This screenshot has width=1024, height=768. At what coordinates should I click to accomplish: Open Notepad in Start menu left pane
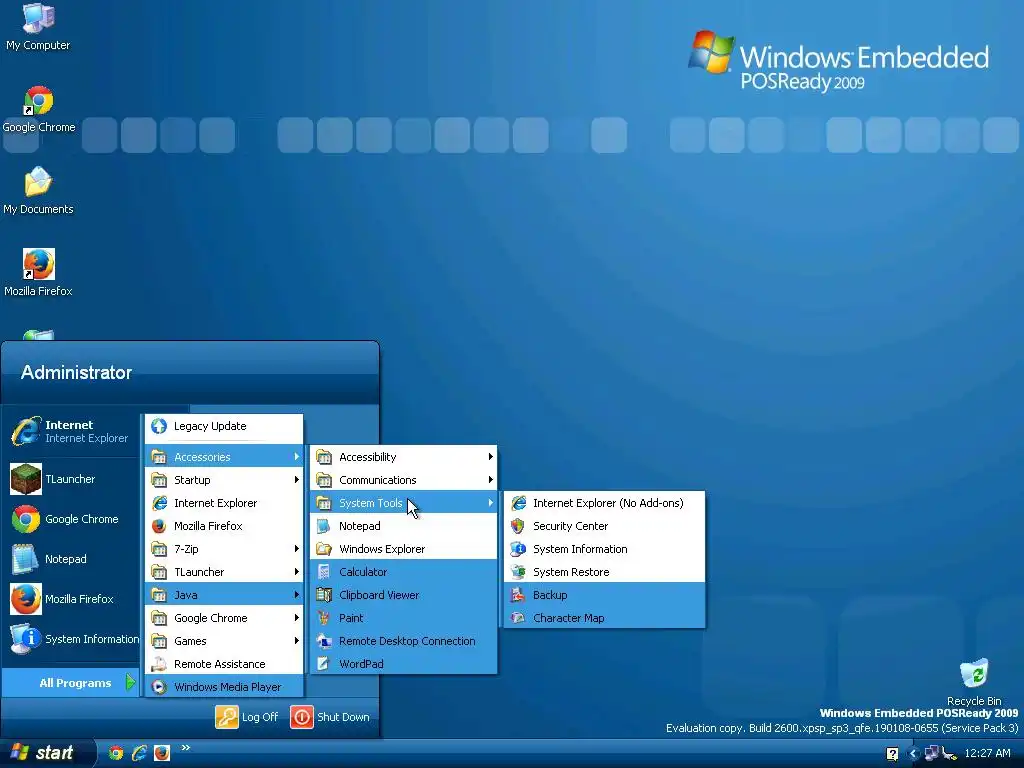tap(71, 559)
